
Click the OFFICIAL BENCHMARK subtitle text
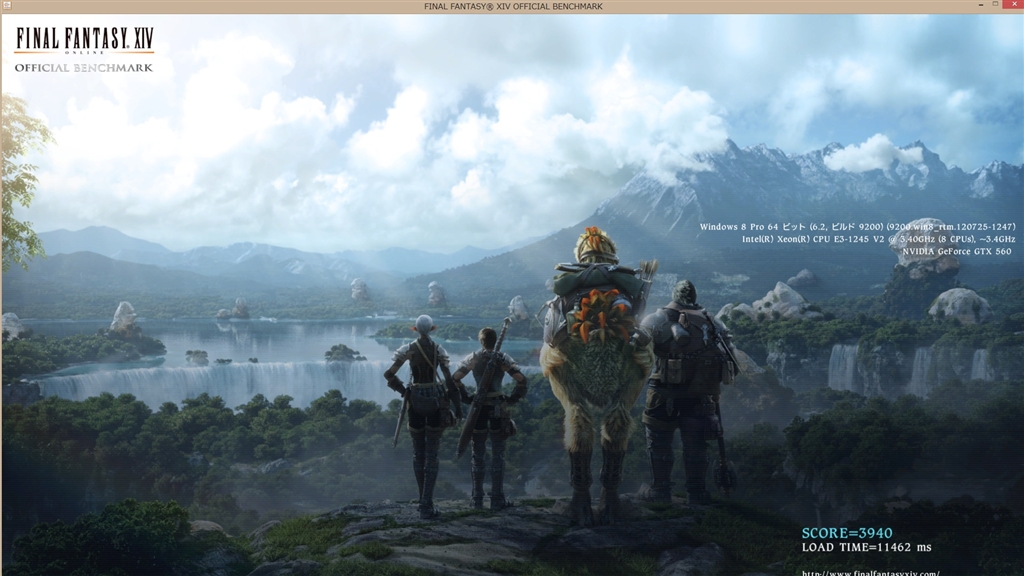[x=84, y=68]
